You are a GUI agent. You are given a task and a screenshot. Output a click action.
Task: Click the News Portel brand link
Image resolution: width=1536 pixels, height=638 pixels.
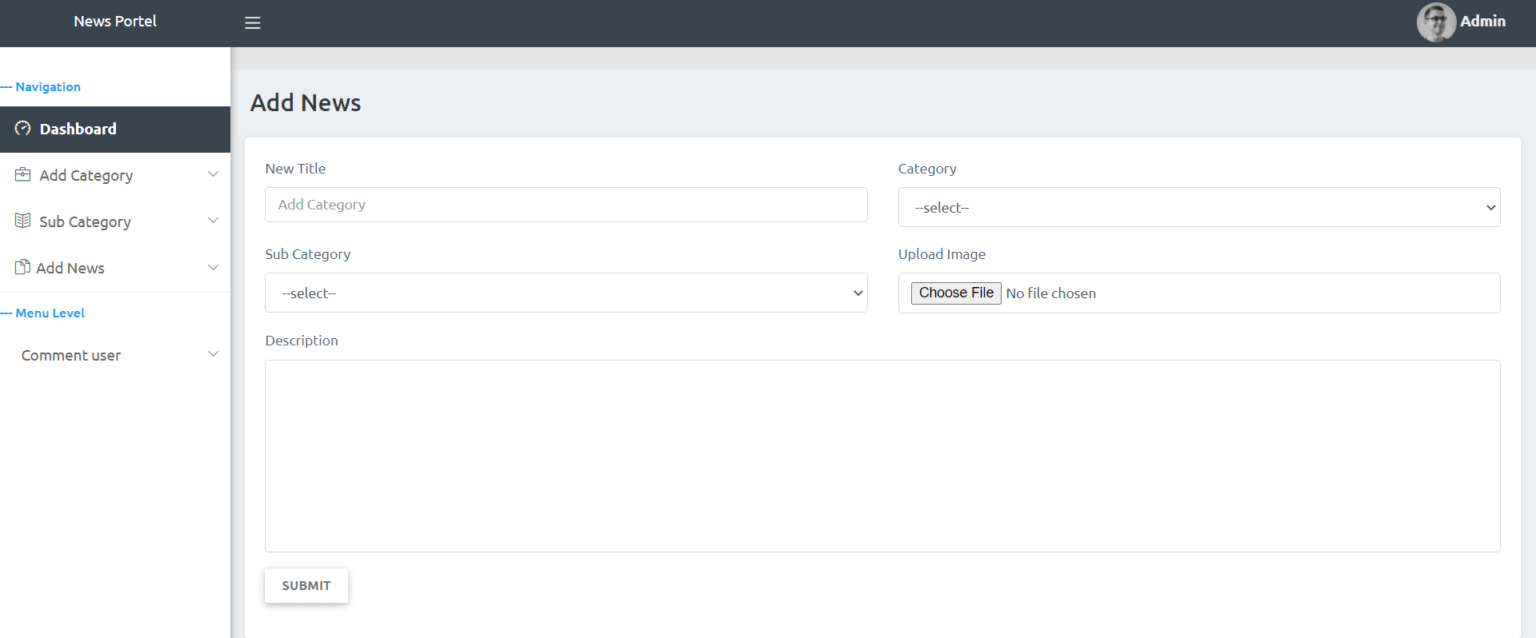tap(114, 21)
